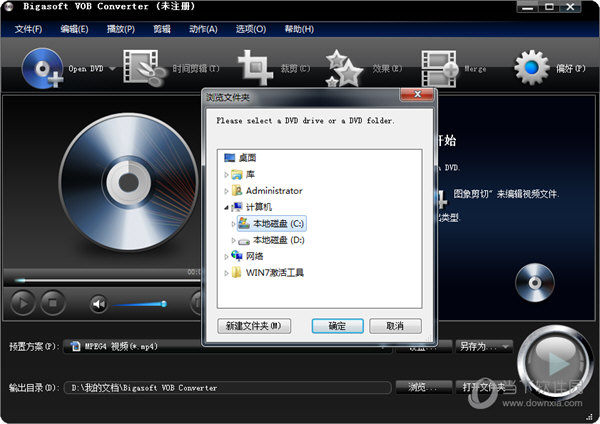This screenshot has width=600, height=424.
Task: Select 桌面 in the folder tree
Action: 247,158
